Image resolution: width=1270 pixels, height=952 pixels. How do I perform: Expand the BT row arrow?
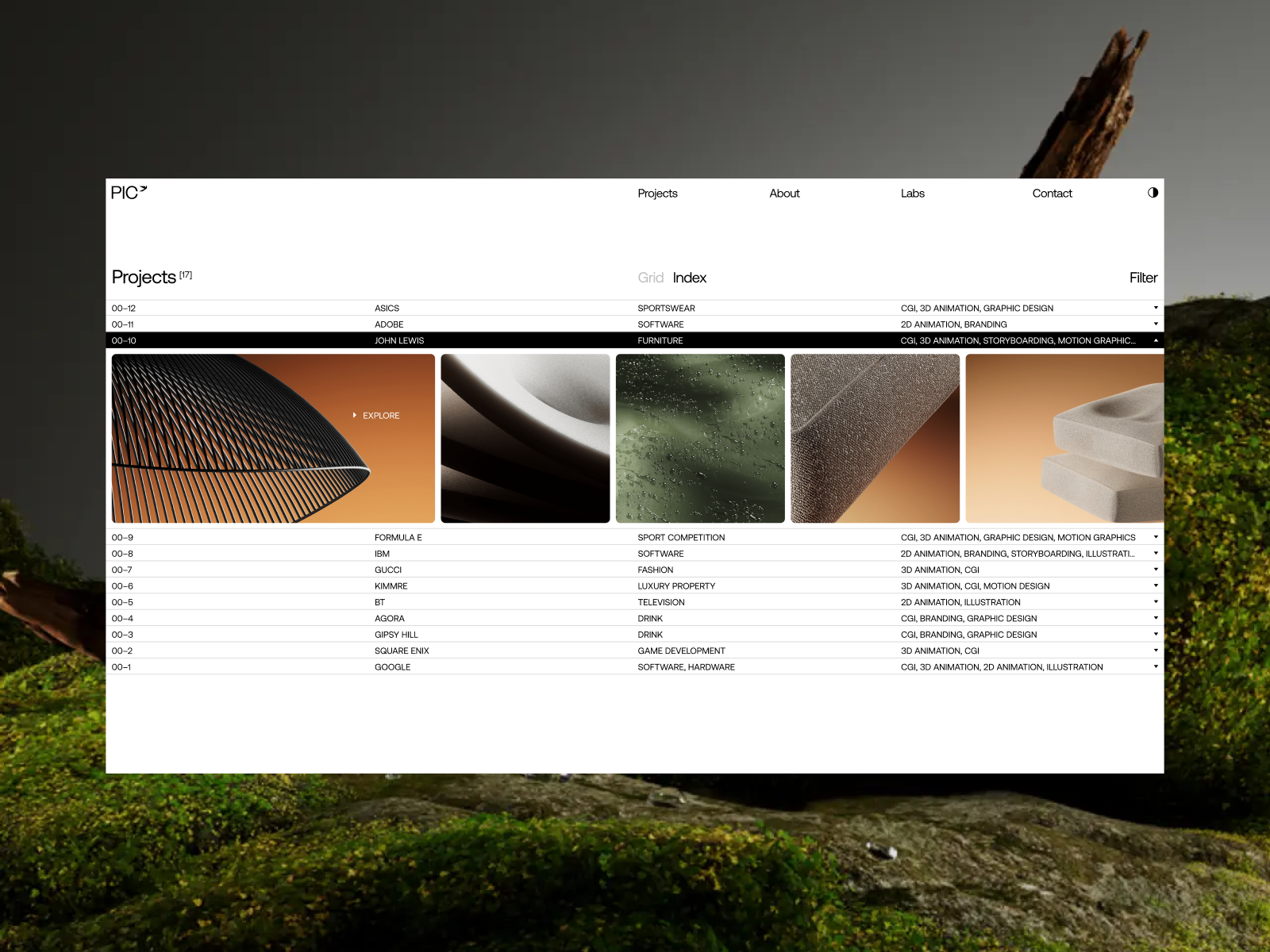coord(1156,602)
